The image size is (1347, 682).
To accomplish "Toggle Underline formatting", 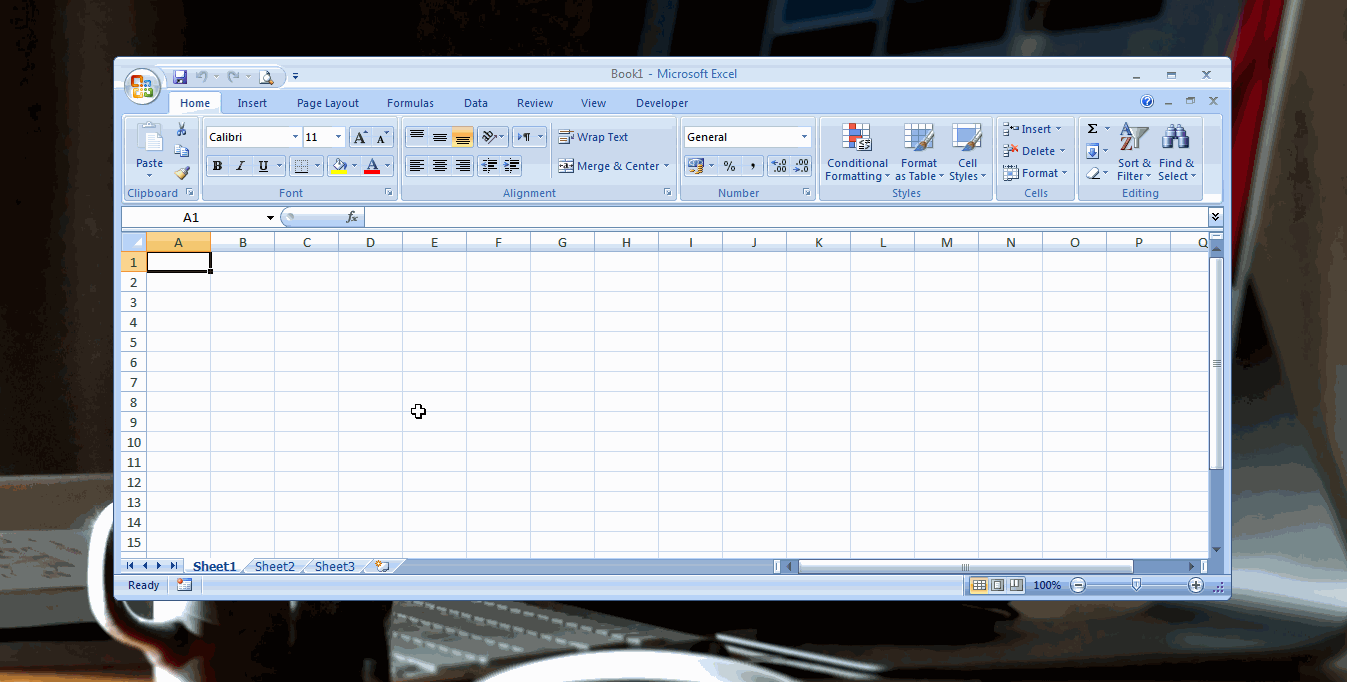I will [261, 165].
